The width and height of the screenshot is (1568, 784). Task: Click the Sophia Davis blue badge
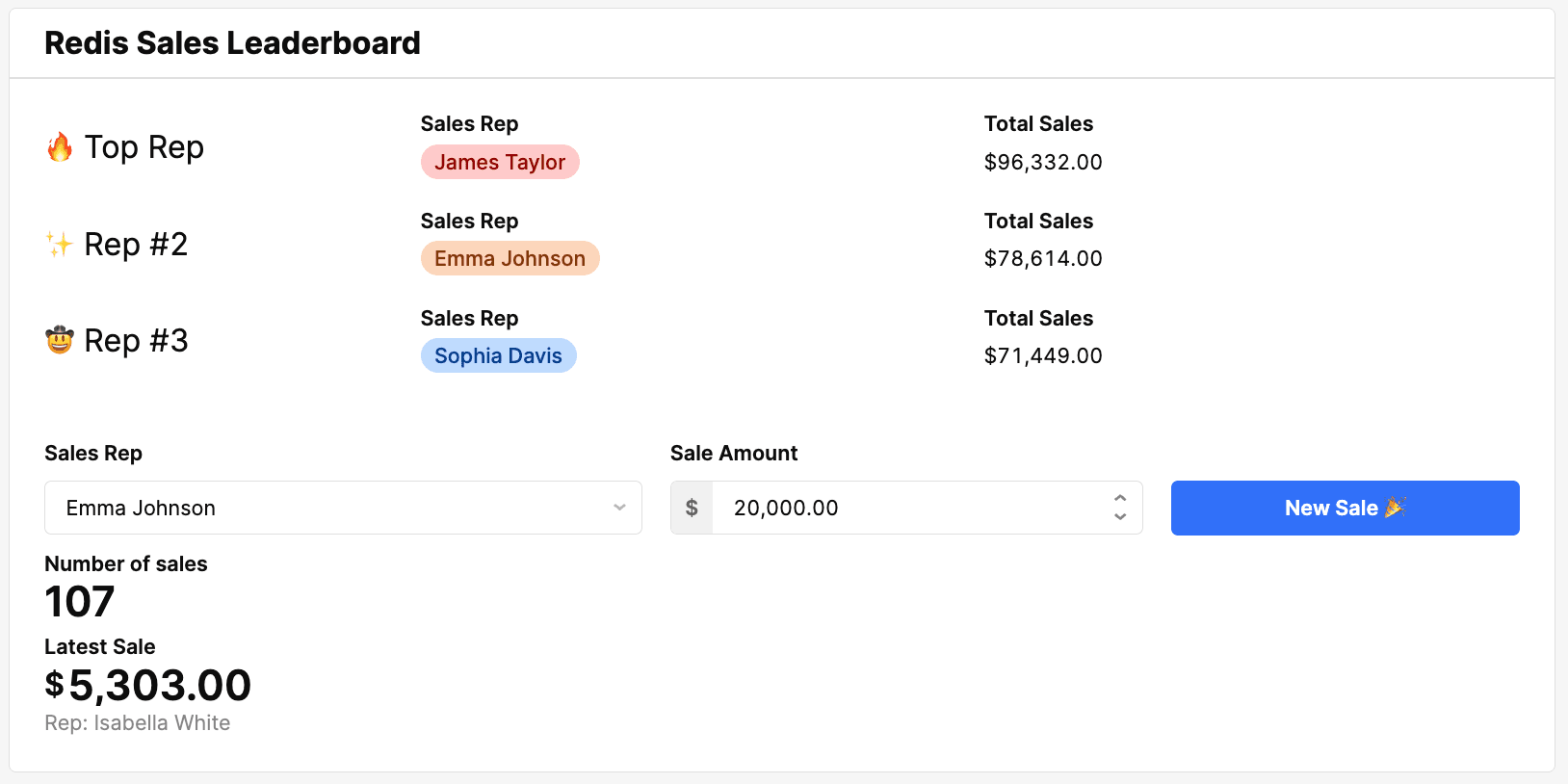tap(498, 355)
